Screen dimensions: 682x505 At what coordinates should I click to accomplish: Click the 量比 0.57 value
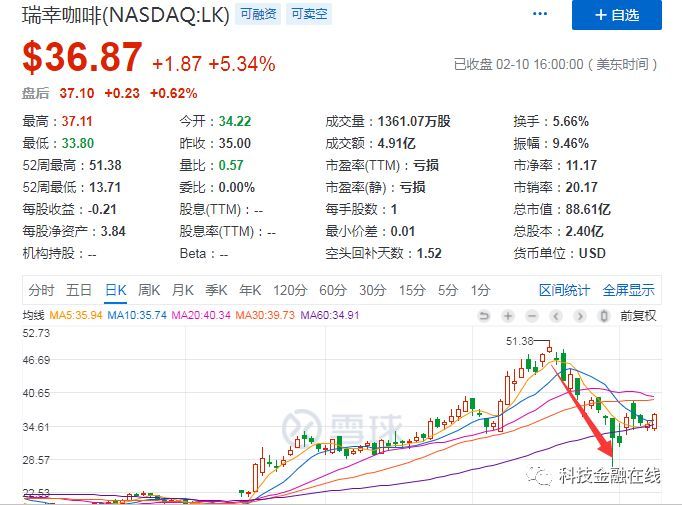pyautogui.click(x=231, y=165)
